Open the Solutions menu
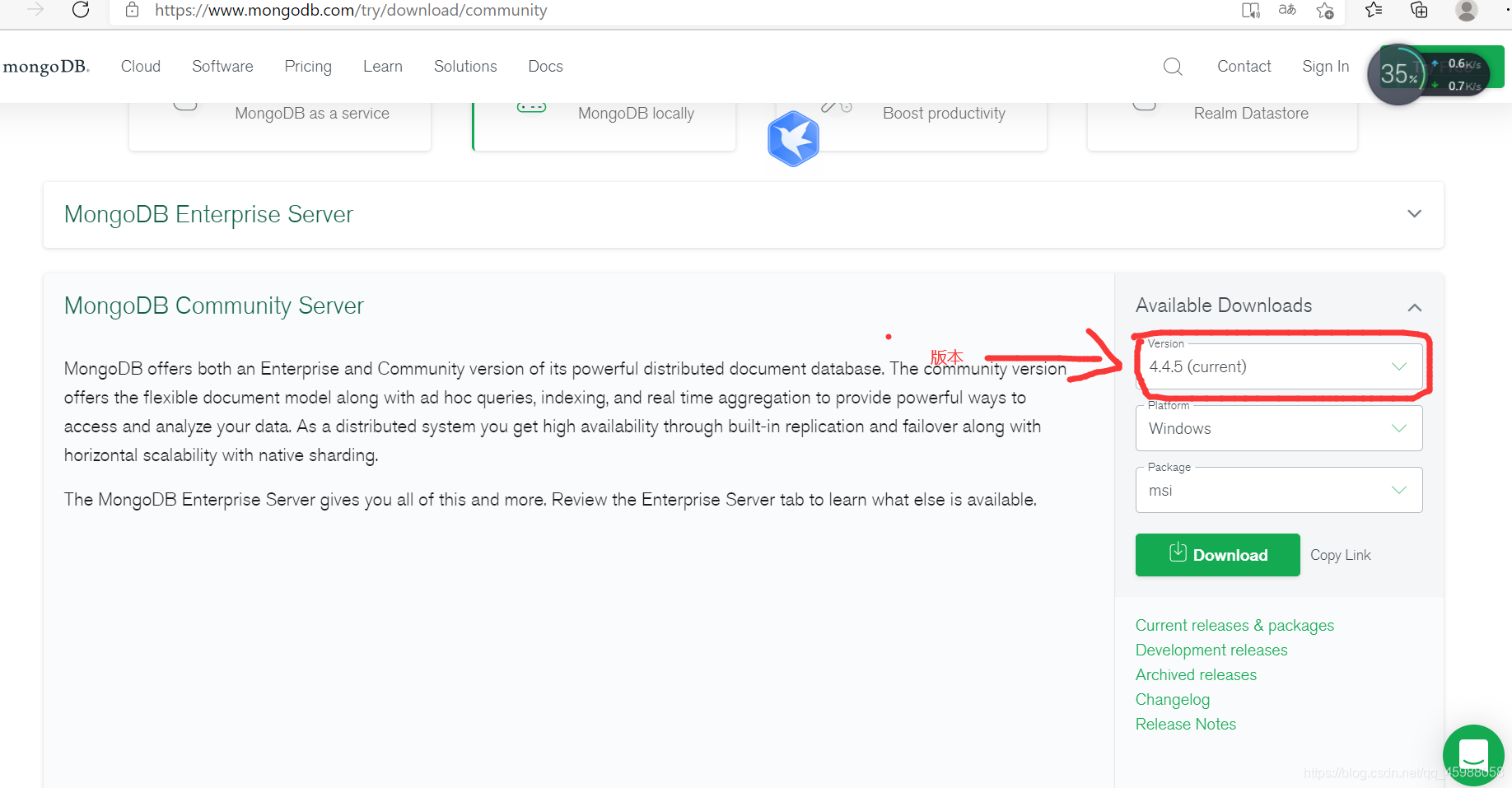 coord(465,67)
